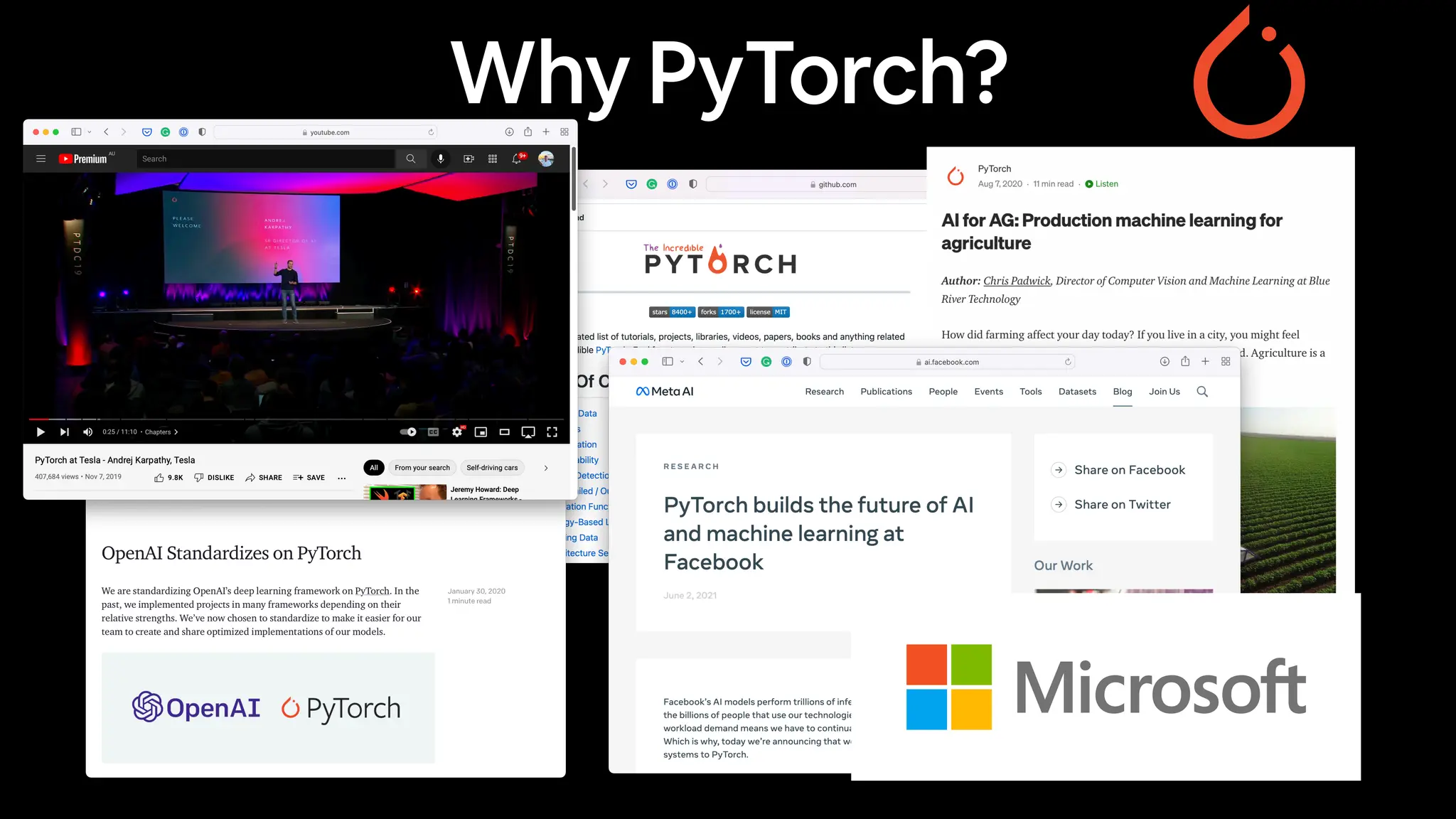
Task: Expand the video Chapters chevron
Action: (x=176, y=432)
